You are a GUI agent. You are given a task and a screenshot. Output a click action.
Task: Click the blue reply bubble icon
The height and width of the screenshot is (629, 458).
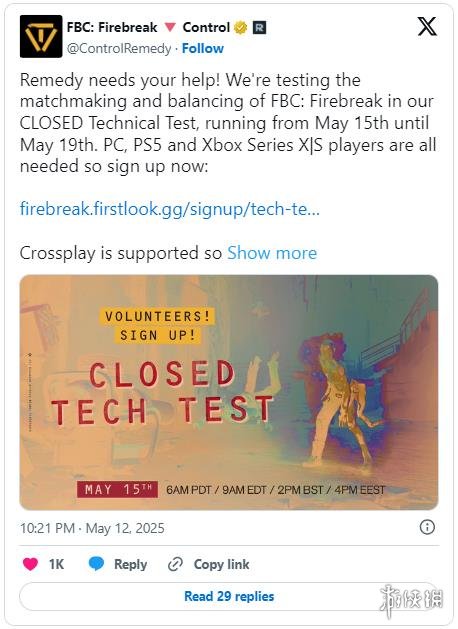point(96,564)
